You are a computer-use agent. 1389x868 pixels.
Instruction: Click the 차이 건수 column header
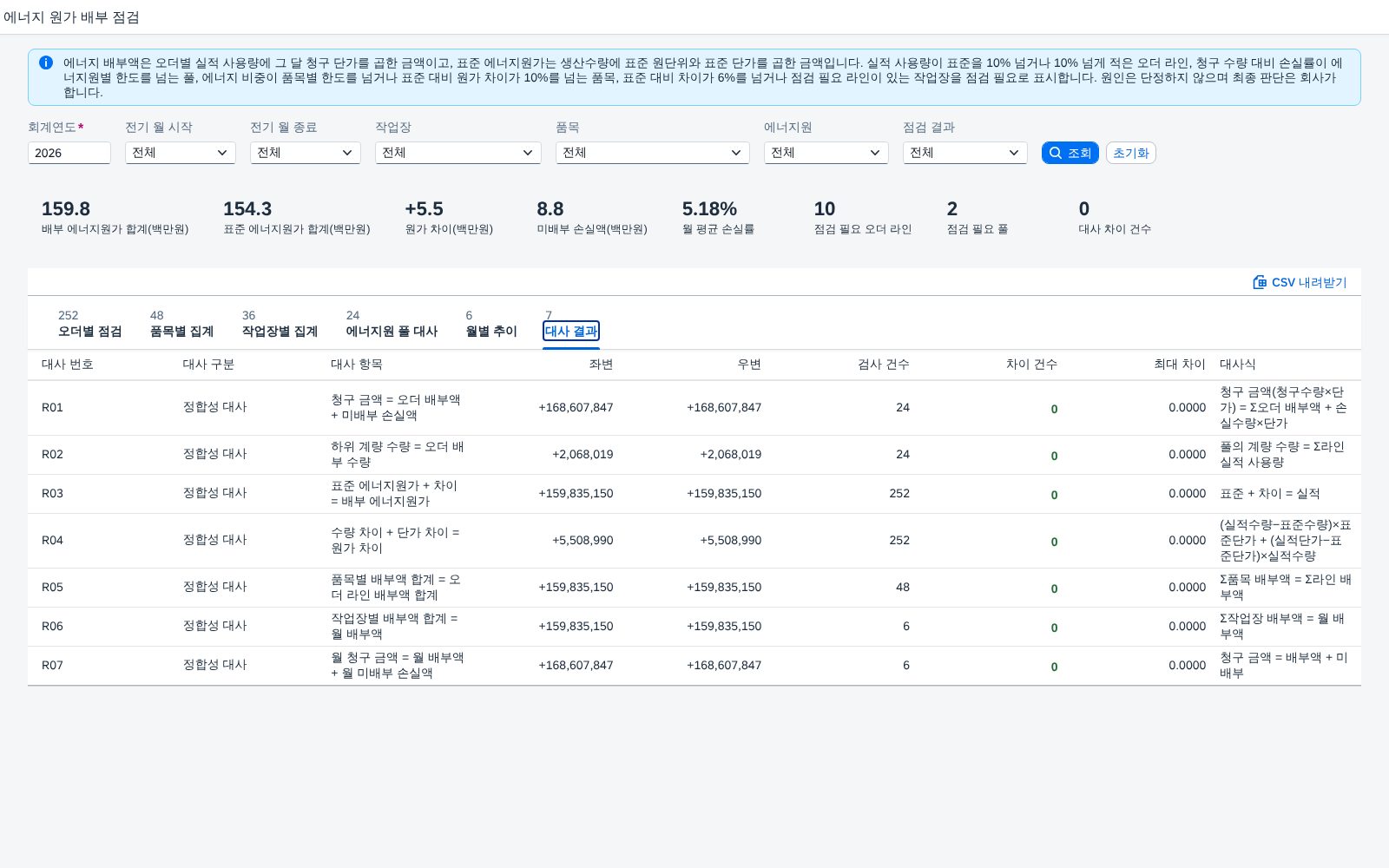[1031, 365]
